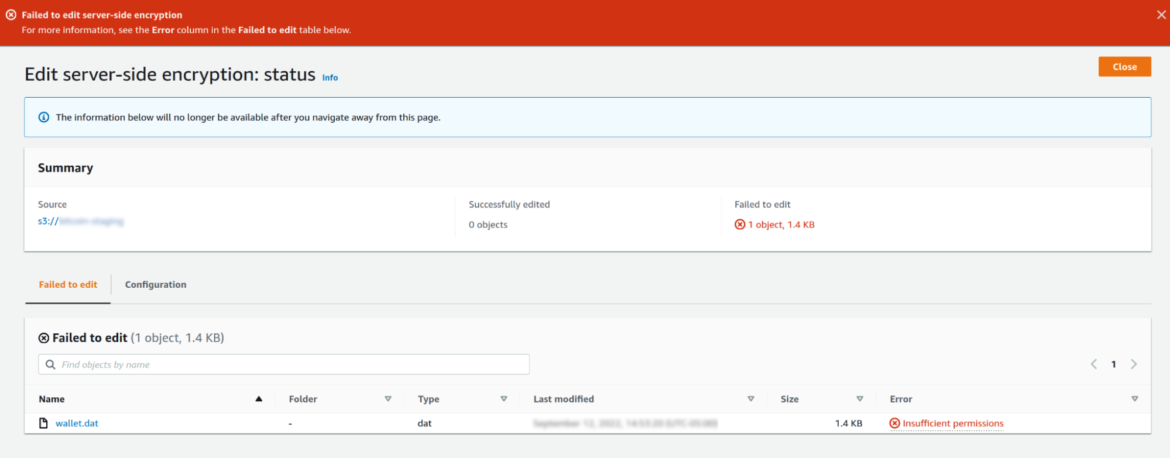1170x458 pixels.
Task: Click the error icon beside Insufficient permissions
Action: [895, 423]
